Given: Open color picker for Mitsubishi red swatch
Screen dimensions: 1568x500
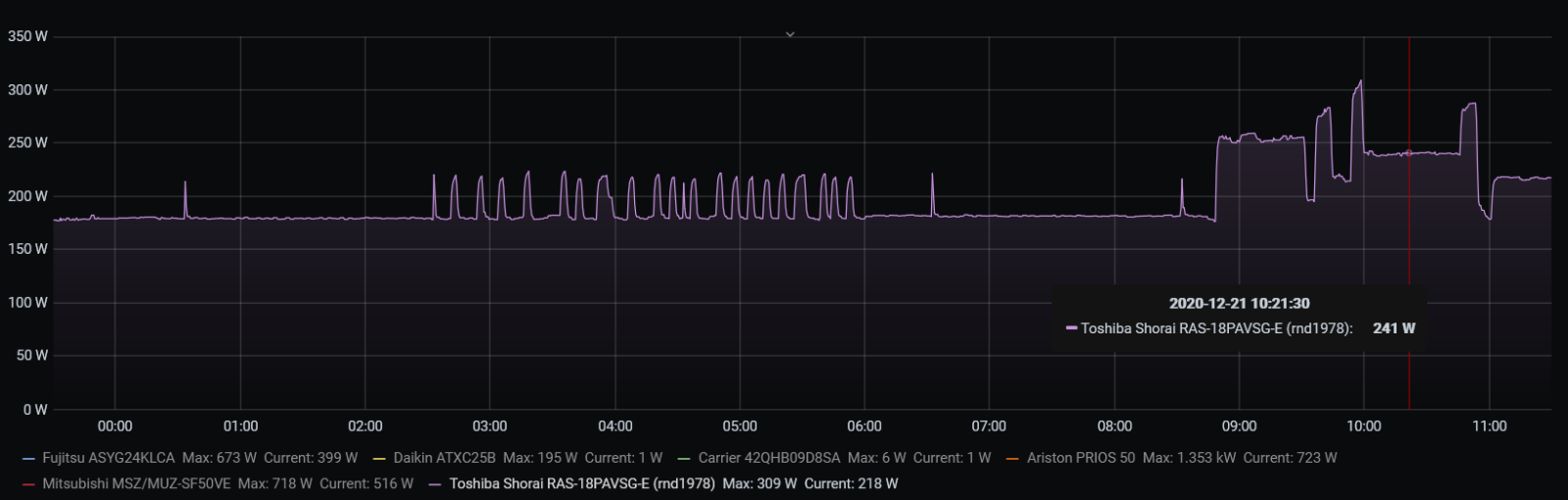Looking at the screenshot, I should [x=27, y=484].
